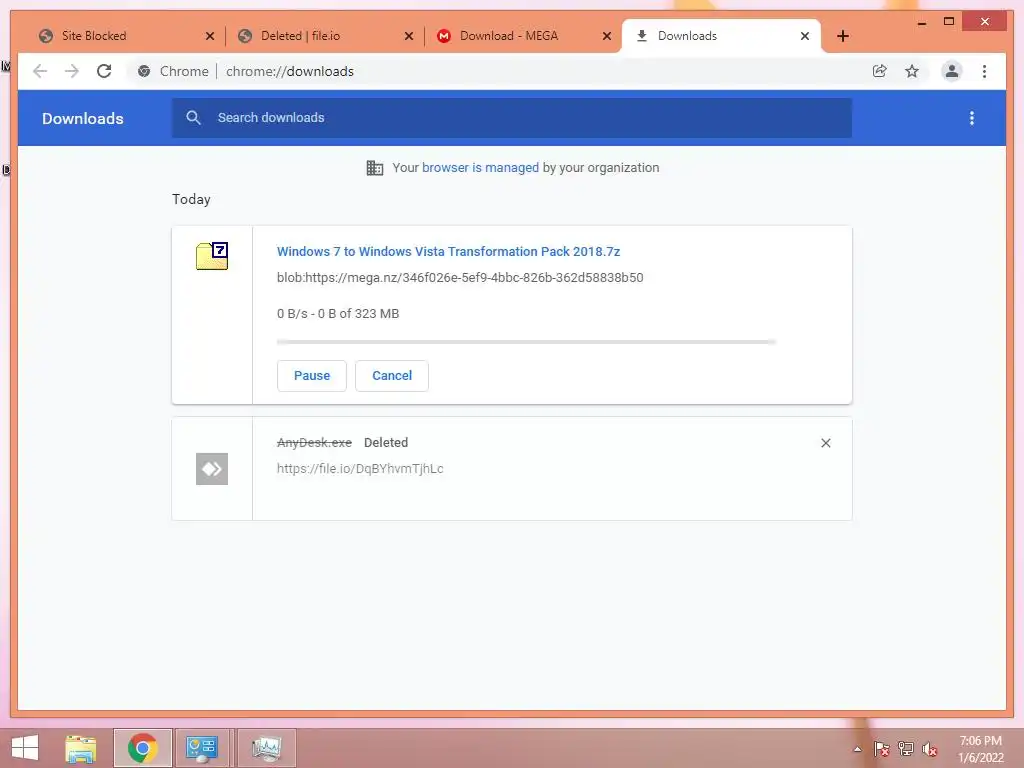Close the Downloads tab
1024x768 pixels.
(x=805, y=37)
